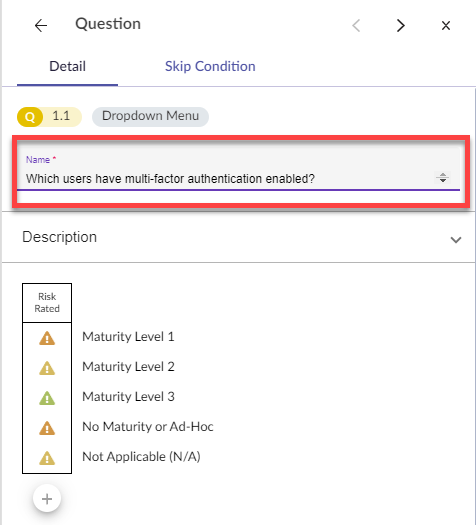476x525 pixels.
Task: Click the green risk icon for Maturity Level 3
Action: [47, 398]
